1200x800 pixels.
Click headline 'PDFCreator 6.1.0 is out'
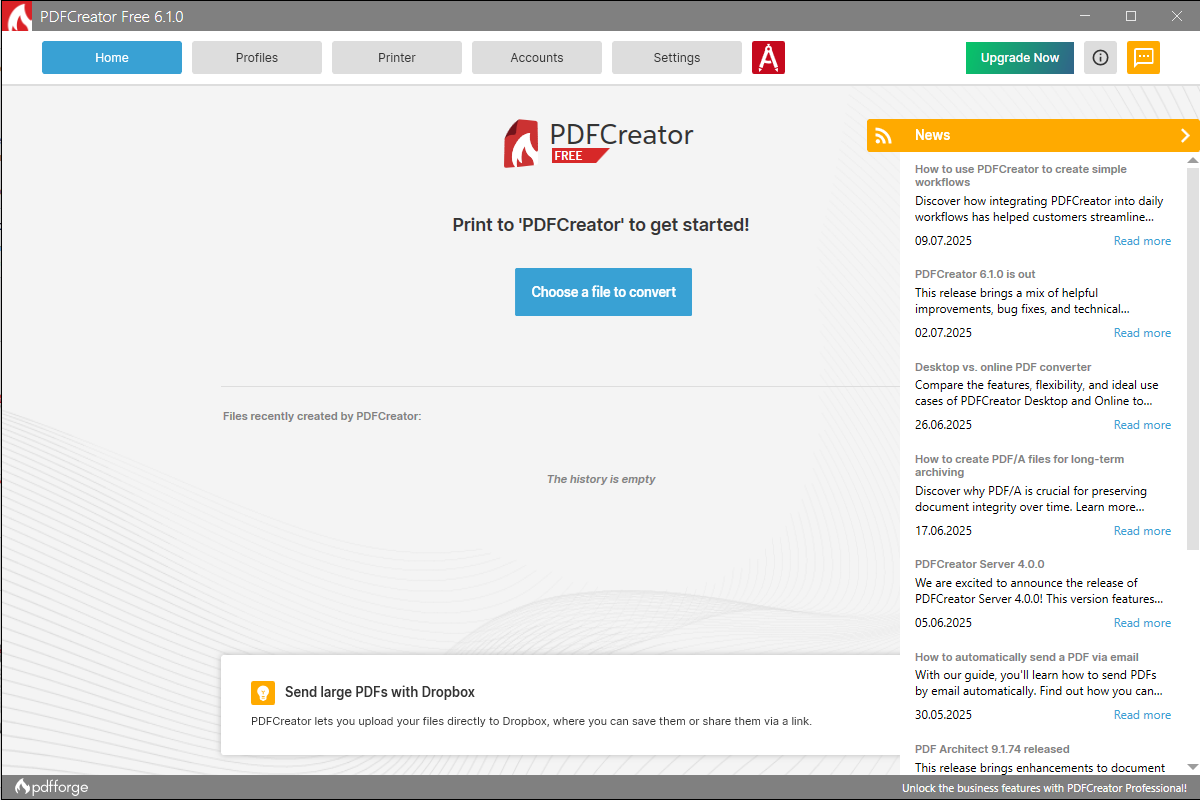(975, 274)
